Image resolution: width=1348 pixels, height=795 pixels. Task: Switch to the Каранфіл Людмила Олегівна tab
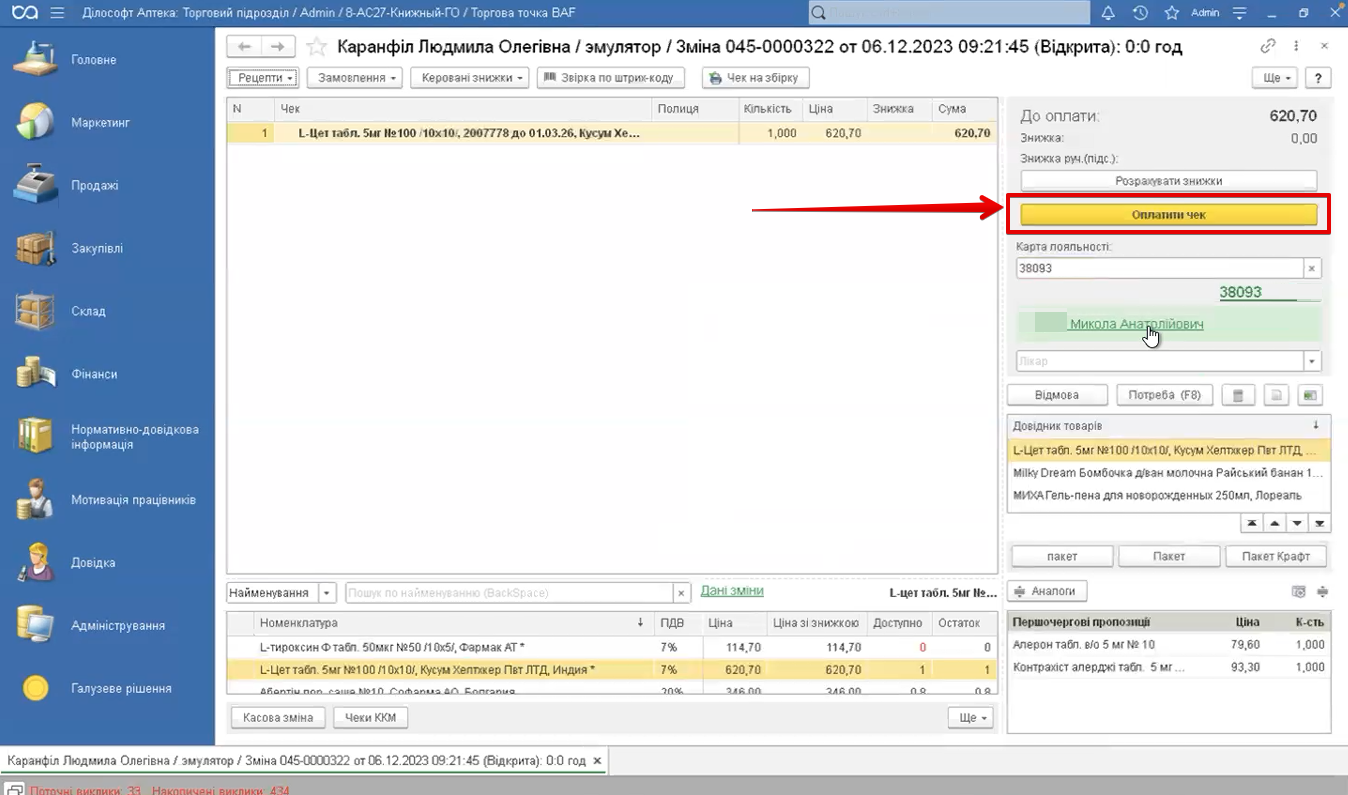tap(296, 761)
